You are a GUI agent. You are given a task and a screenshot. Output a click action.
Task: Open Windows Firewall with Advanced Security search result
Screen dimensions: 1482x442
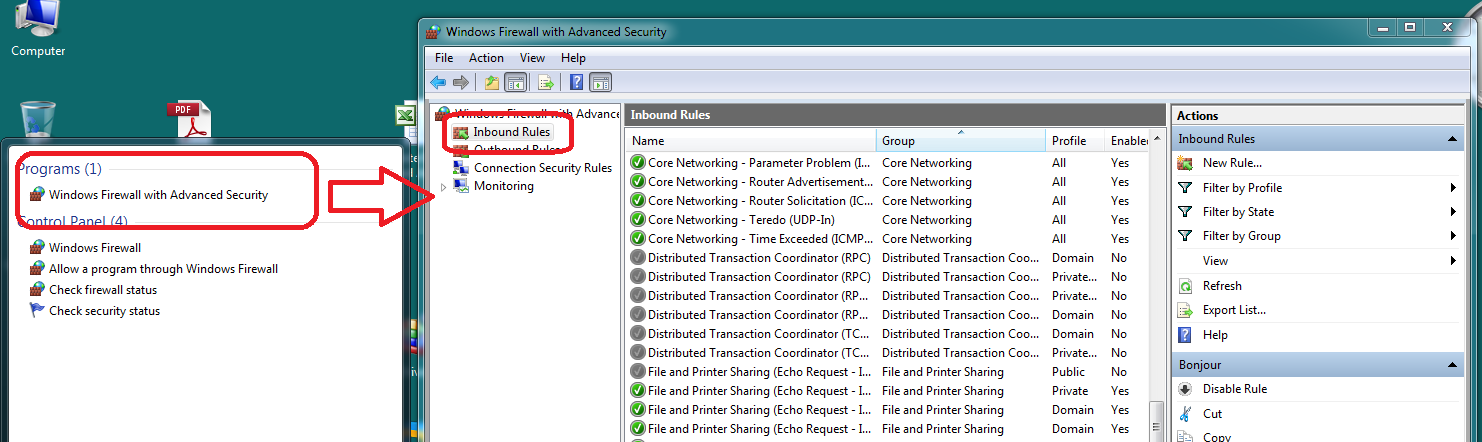pos(158,195)
